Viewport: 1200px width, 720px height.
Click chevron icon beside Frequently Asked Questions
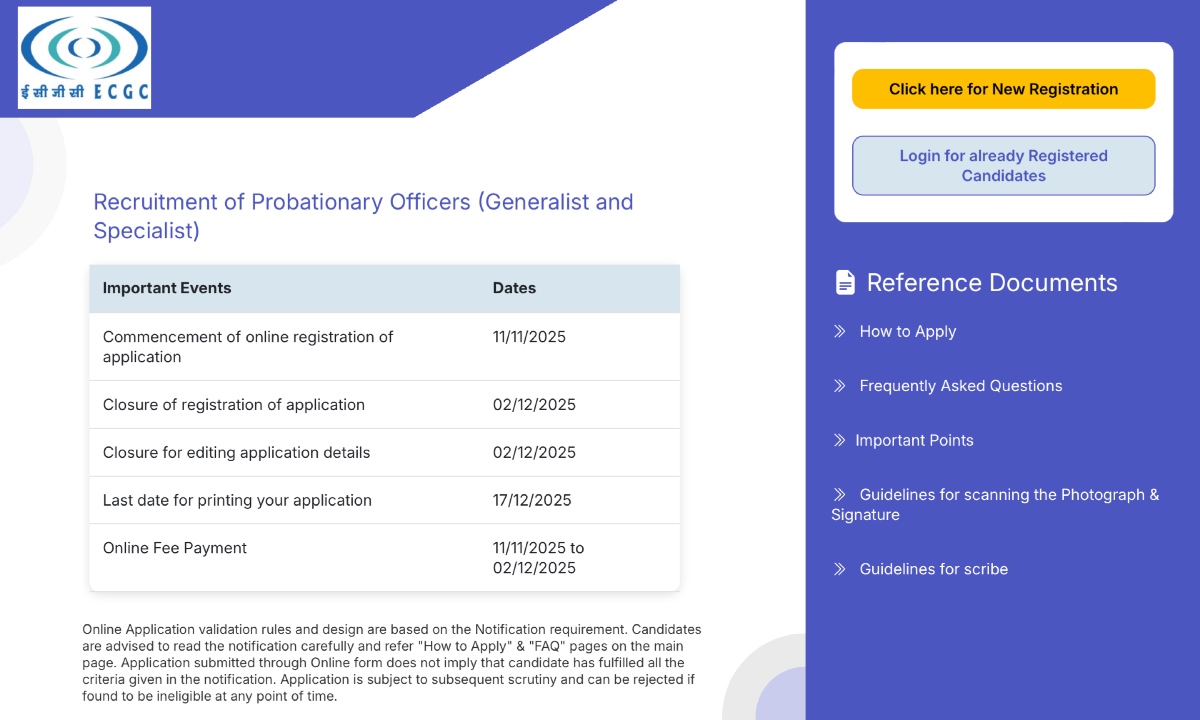pos(840,386)
